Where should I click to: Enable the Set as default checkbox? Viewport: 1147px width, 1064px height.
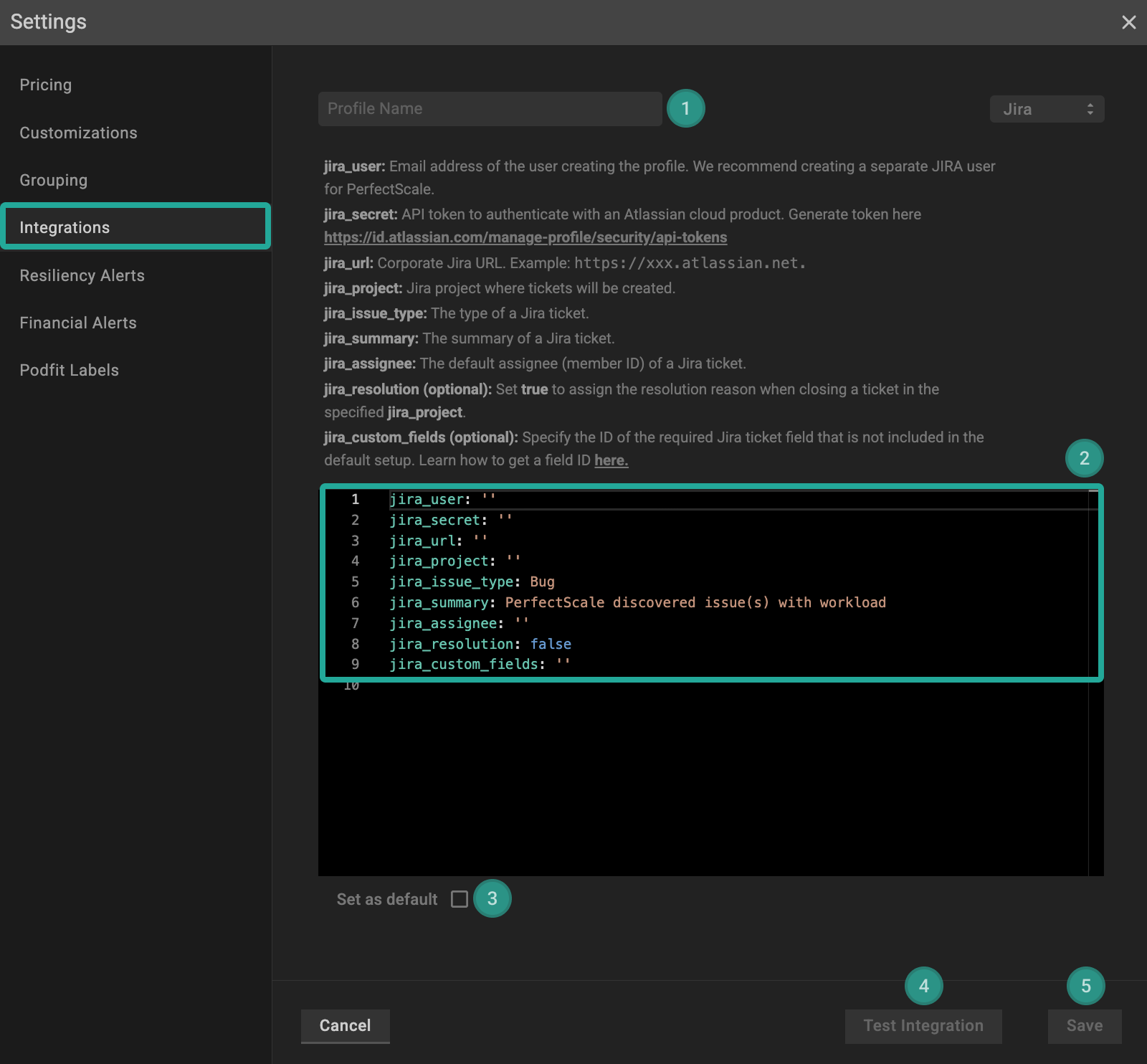460,899
